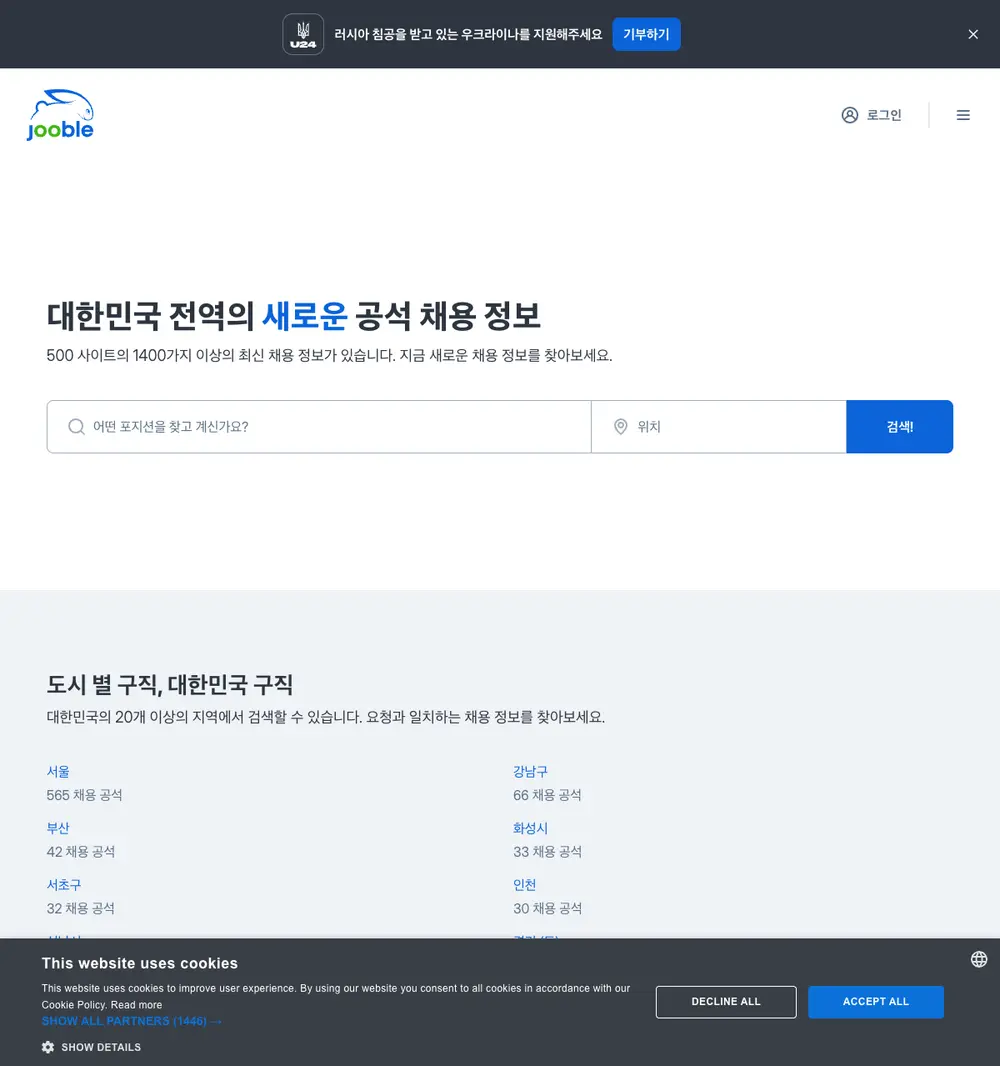Viewport: 1000px width, 1066px height.
Task: Open the 로그인 login link
Action: point(884,115)
